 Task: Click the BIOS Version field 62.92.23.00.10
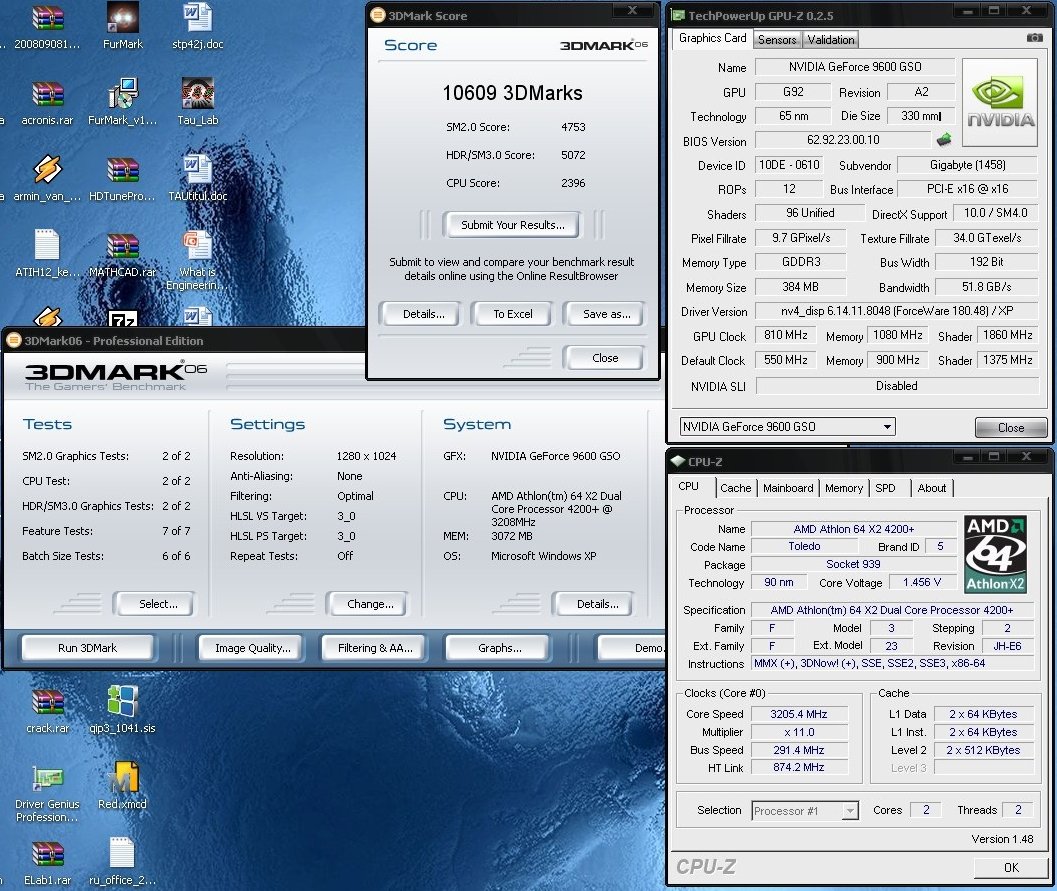843,140
